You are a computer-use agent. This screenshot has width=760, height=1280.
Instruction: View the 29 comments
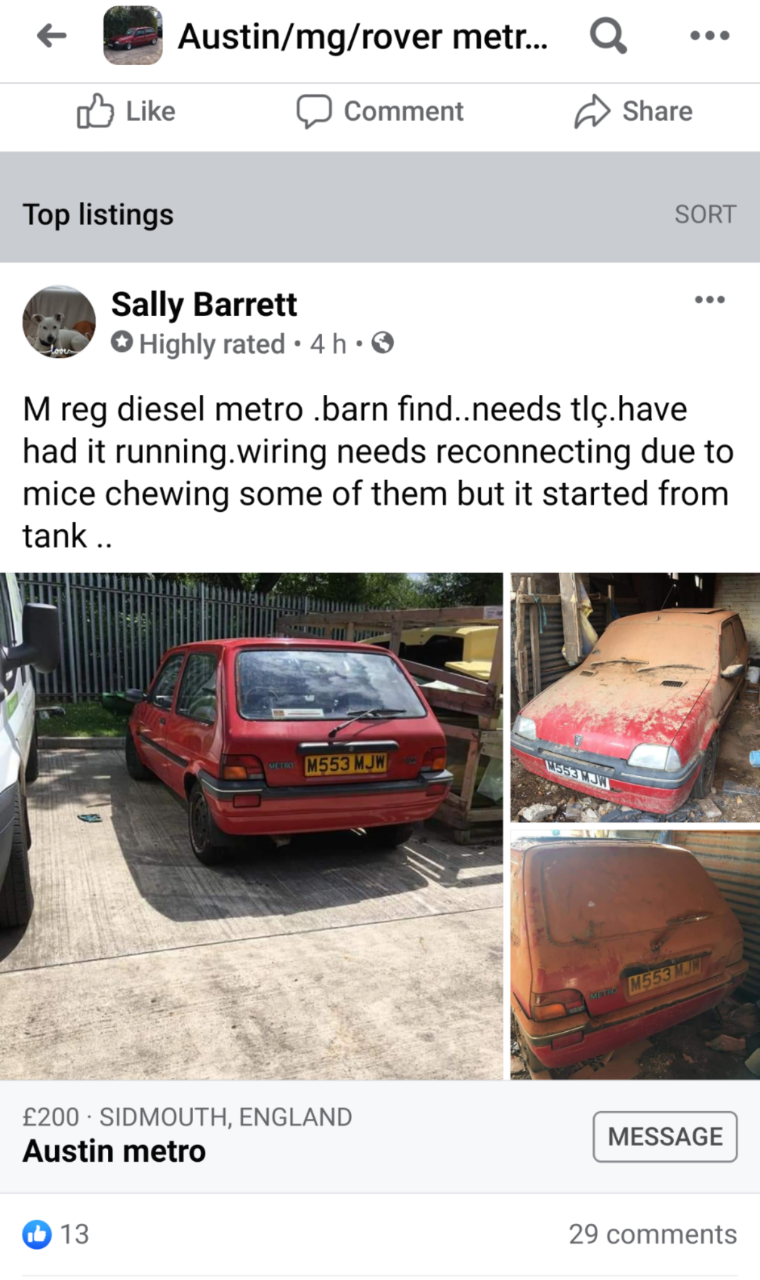coord(653,1234)
